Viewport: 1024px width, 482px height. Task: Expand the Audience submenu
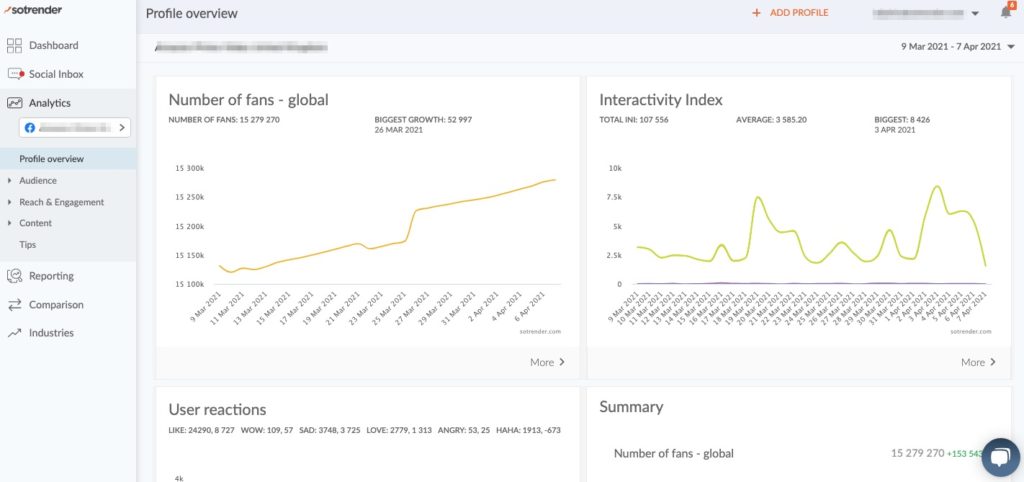click(x=38, y=181)
